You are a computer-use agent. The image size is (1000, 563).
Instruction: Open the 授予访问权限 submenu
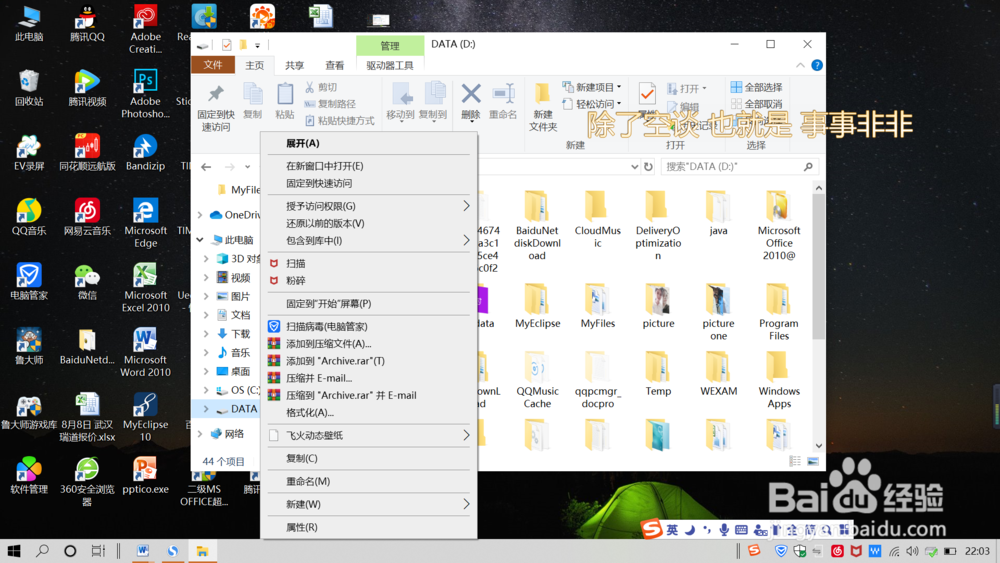(369, 206)
